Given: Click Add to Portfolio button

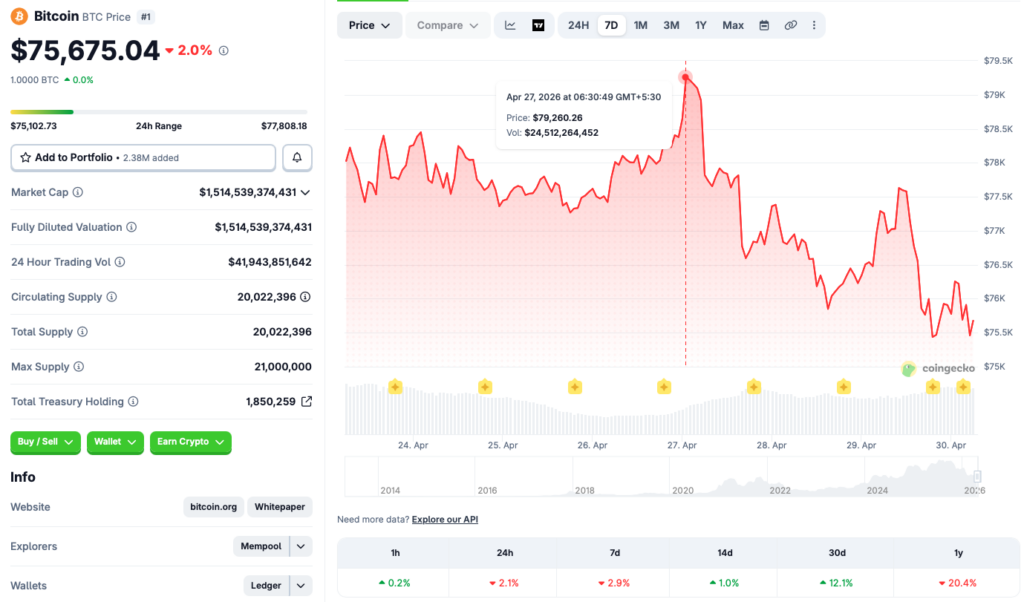Looking at the screenshot, I should 143,158.
